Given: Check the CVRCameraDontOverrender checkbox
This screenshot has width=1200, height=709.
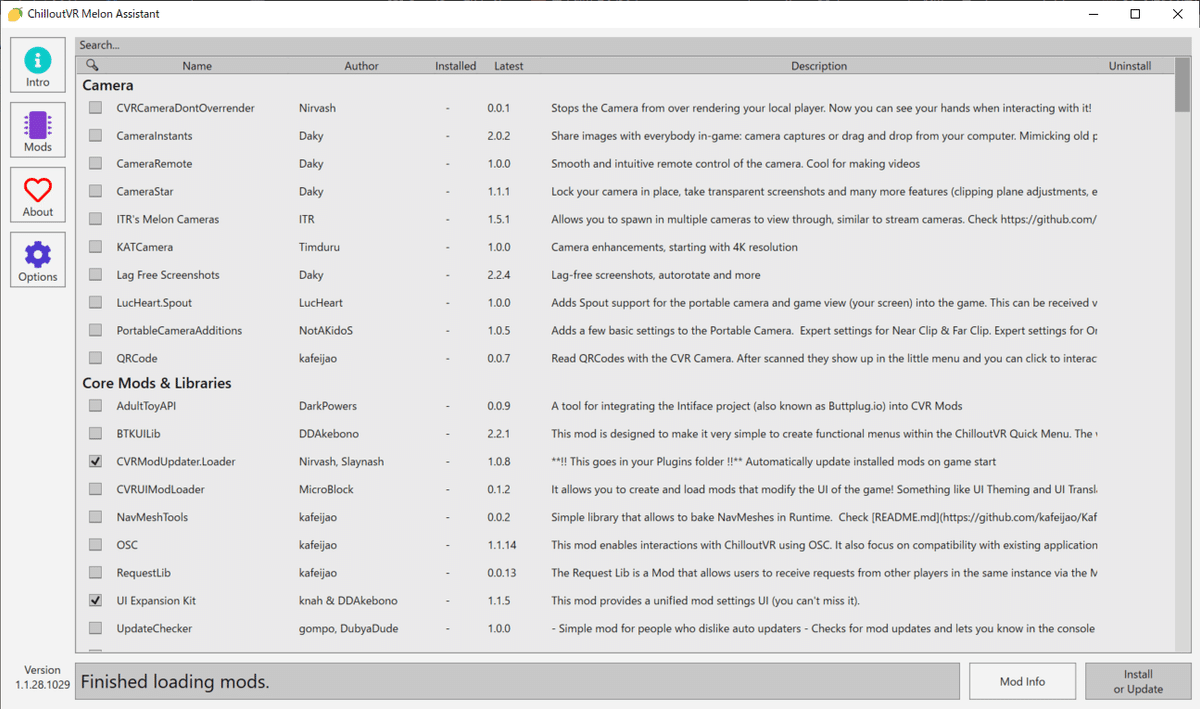Looking at the screenshot, I should click(x=95, y=107).
